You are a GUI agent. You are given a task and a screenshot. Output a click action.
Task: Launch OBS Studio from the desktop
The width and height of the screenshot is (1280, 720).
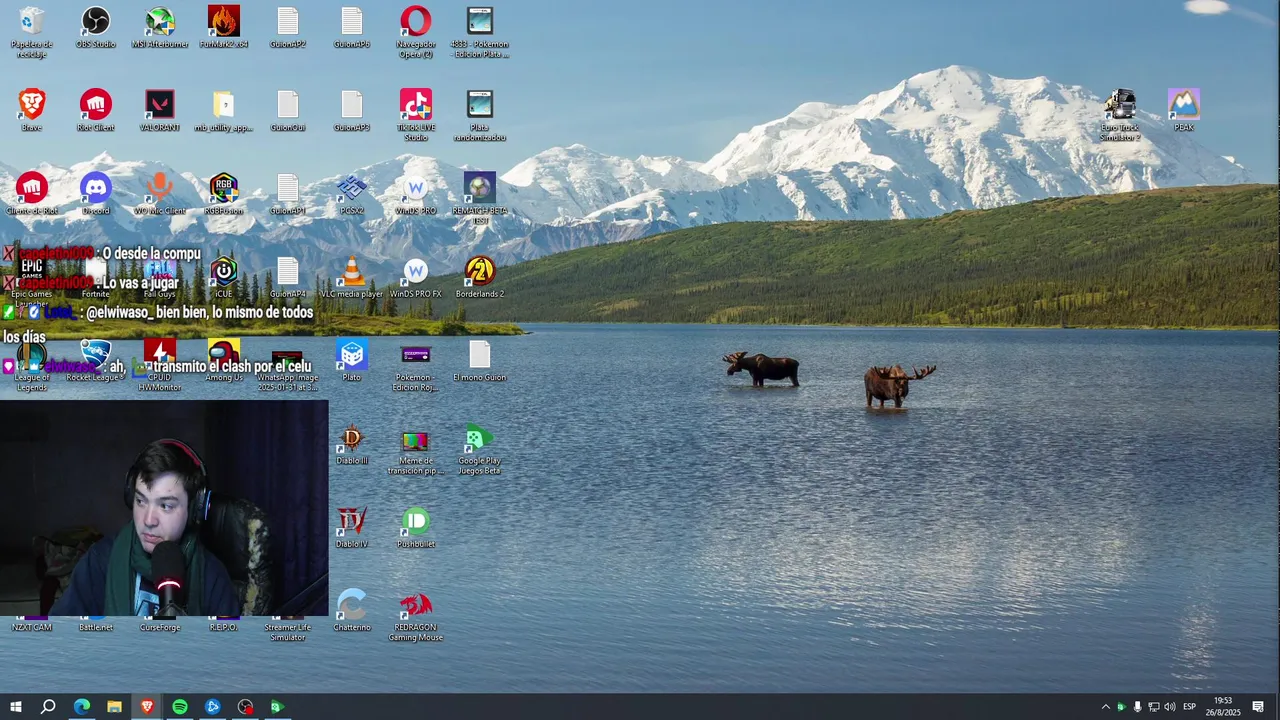(x=96, y=27)
